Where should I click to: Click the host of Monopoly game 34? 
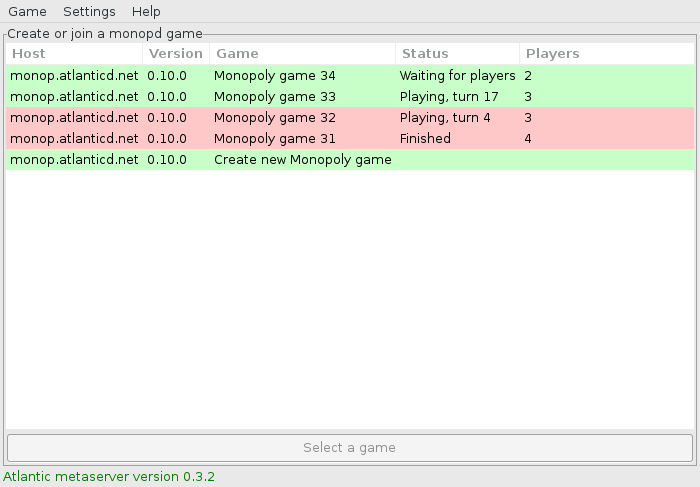click(74, 76)
